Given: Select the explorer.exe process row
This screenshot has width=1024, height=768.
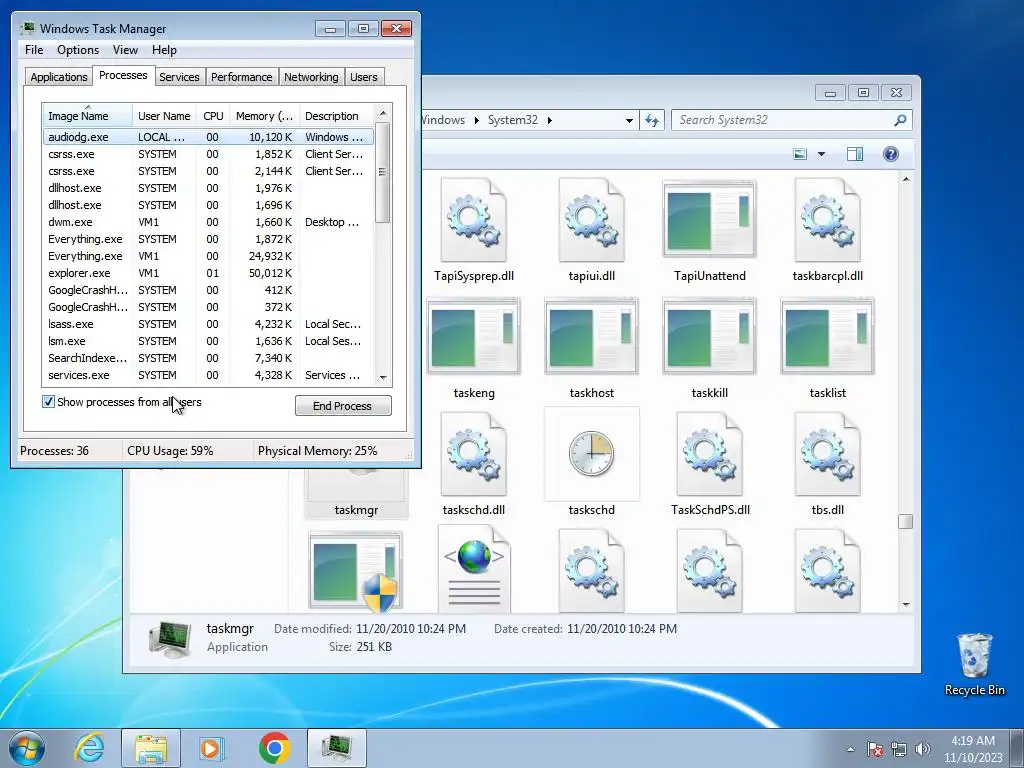Looking at the screenshot, I should [x=208, y=273].
